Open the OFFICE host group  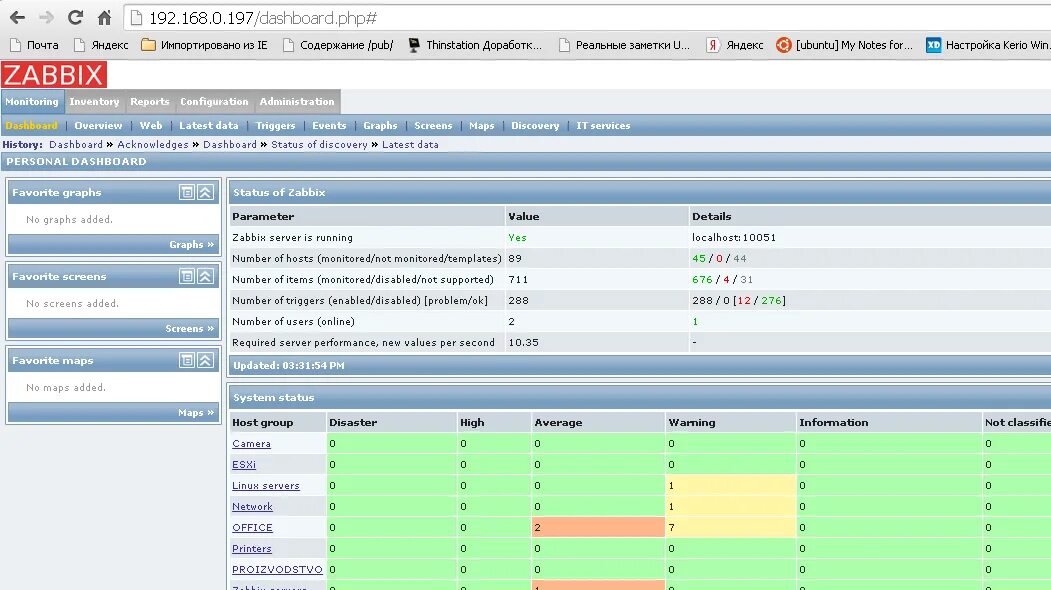point(251,527)
